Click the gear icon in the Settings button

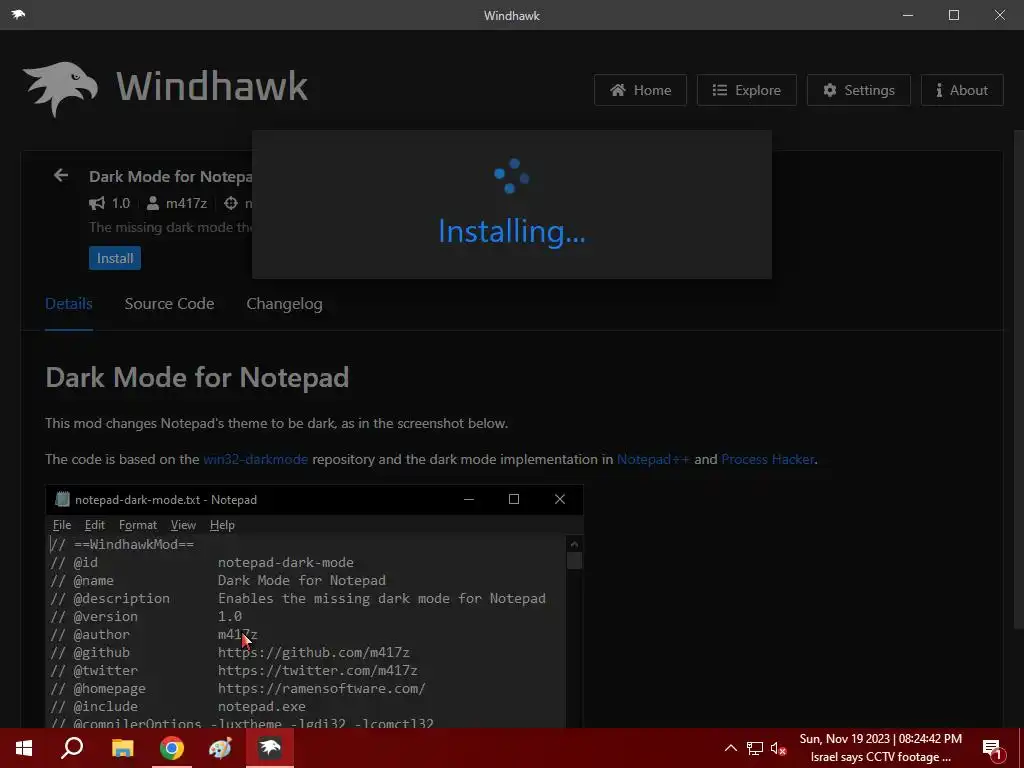tap(829, 90)
